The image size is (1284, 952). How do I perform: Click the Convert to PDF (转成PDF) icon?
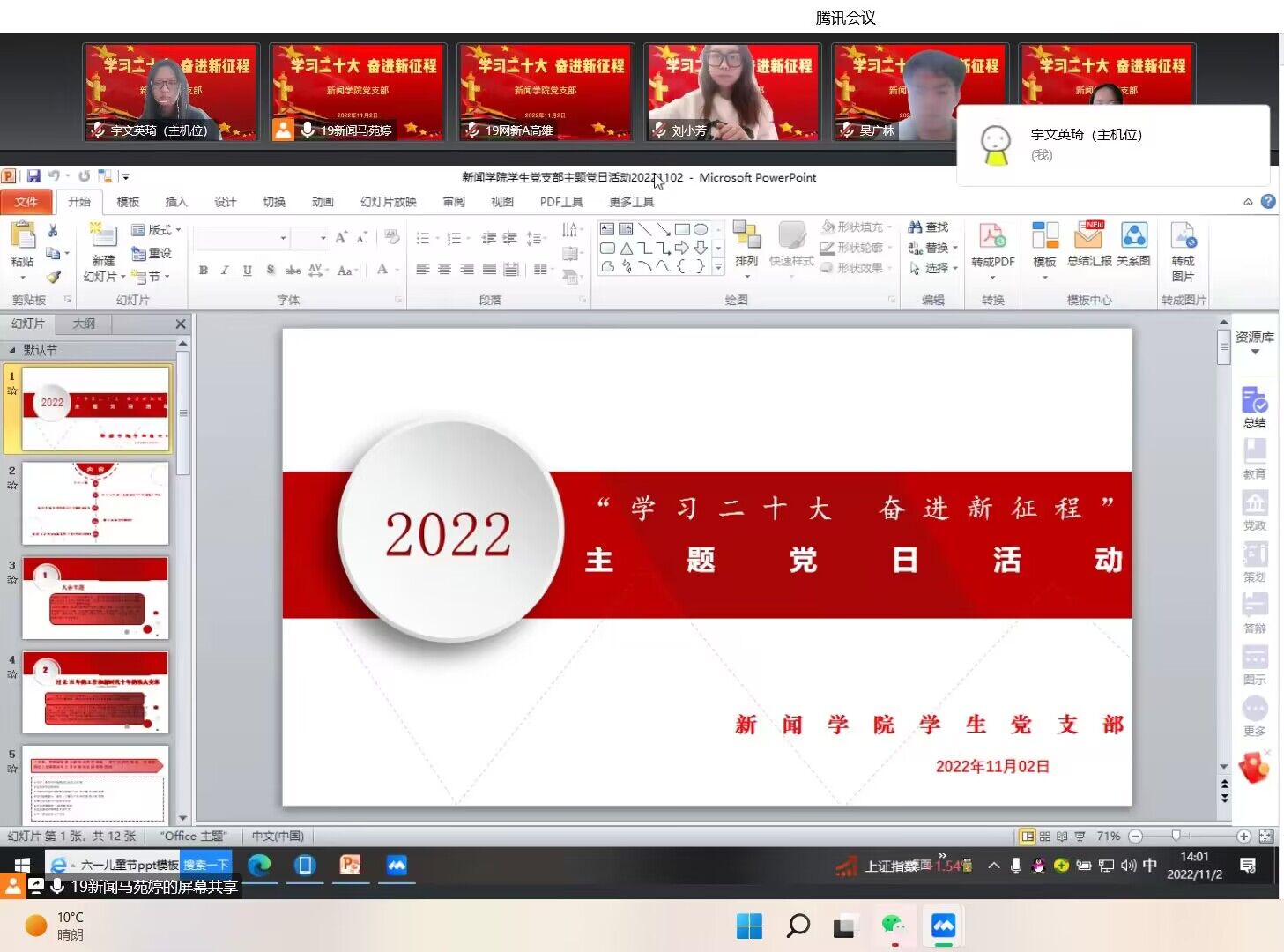[992, 236]
